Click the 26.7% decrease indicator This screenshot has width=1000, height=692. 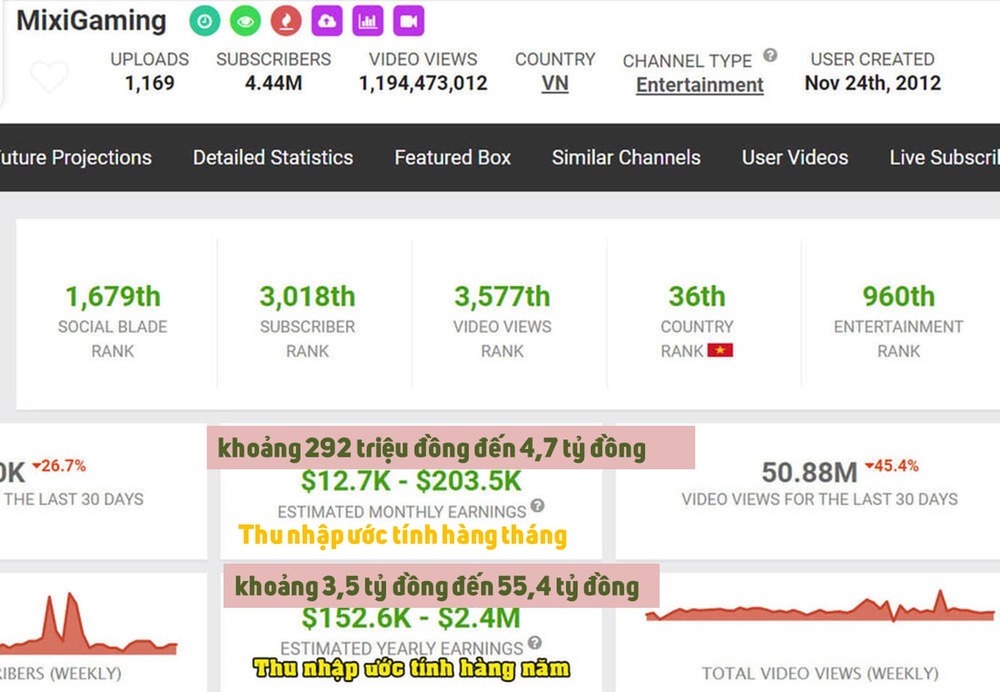point(59,466)
